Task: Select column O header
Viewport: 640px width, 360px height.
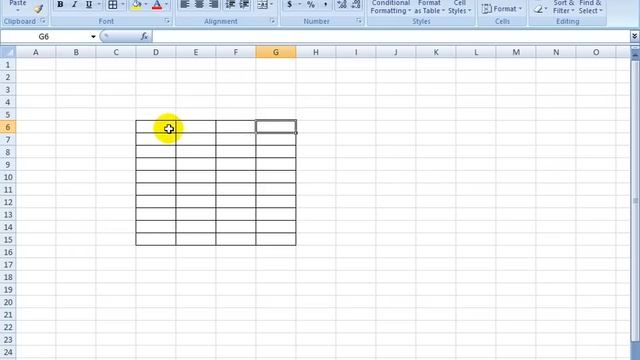Action: 596,52
